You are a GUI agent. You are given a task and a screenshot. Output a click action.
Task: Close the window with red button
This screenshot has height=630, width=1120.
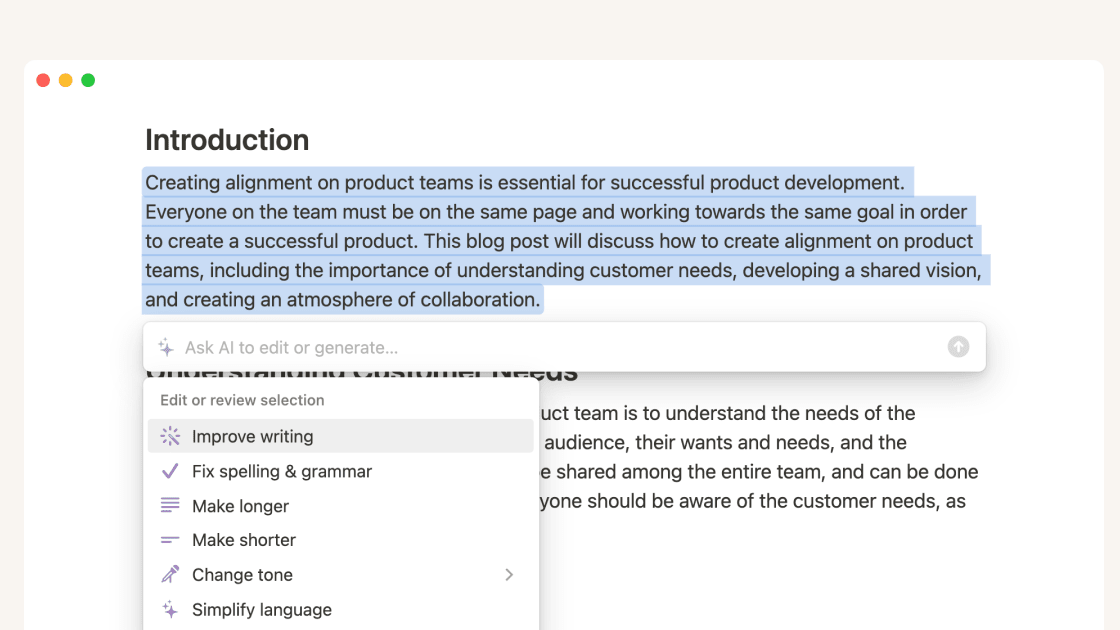[x=44, y=80]
